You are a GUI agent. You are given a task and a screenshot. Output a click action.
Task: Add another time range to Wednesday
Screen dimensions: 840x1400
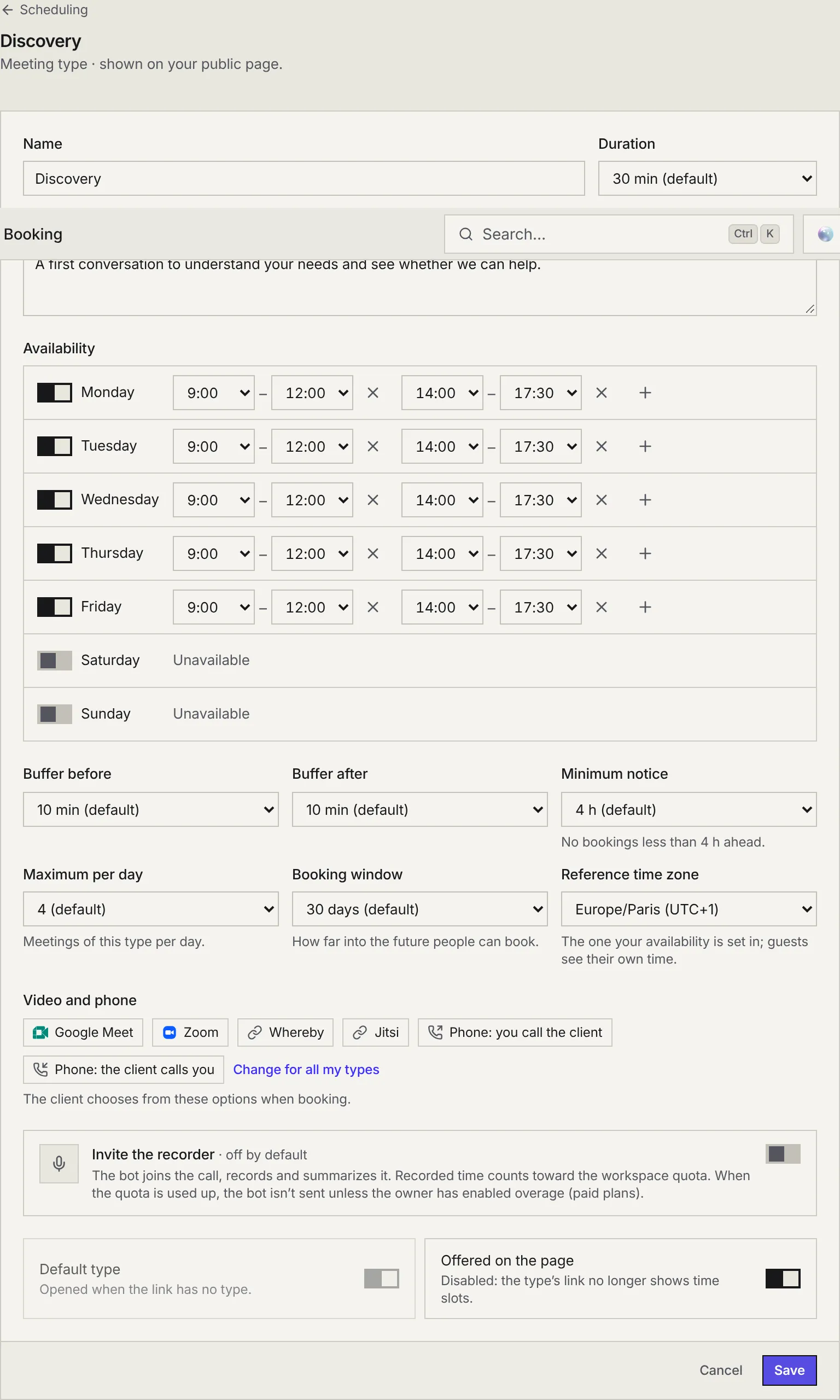pos(645,500)
